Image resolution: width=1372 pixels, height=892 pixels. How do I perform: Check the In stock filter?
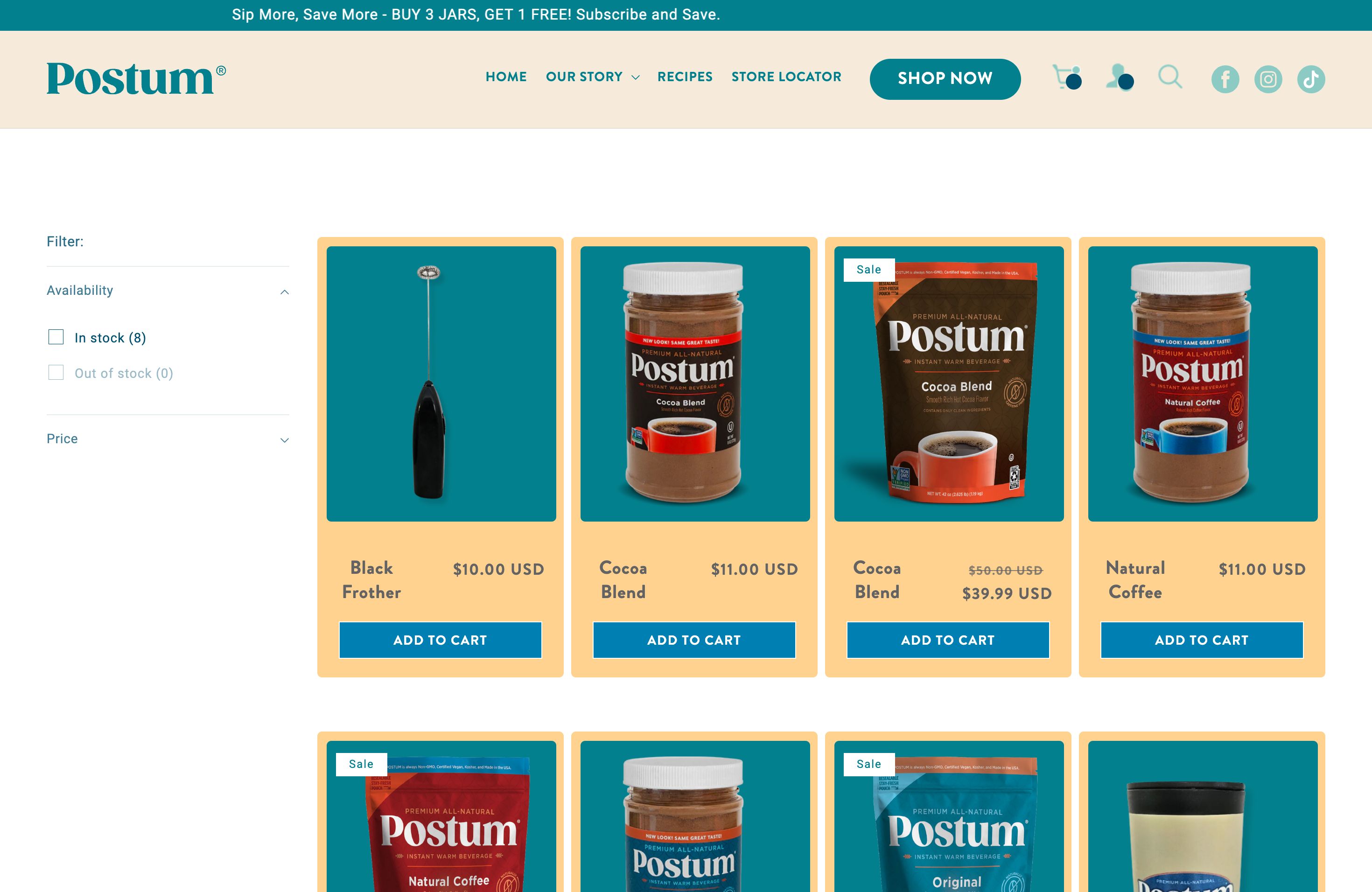coord(56,337)
